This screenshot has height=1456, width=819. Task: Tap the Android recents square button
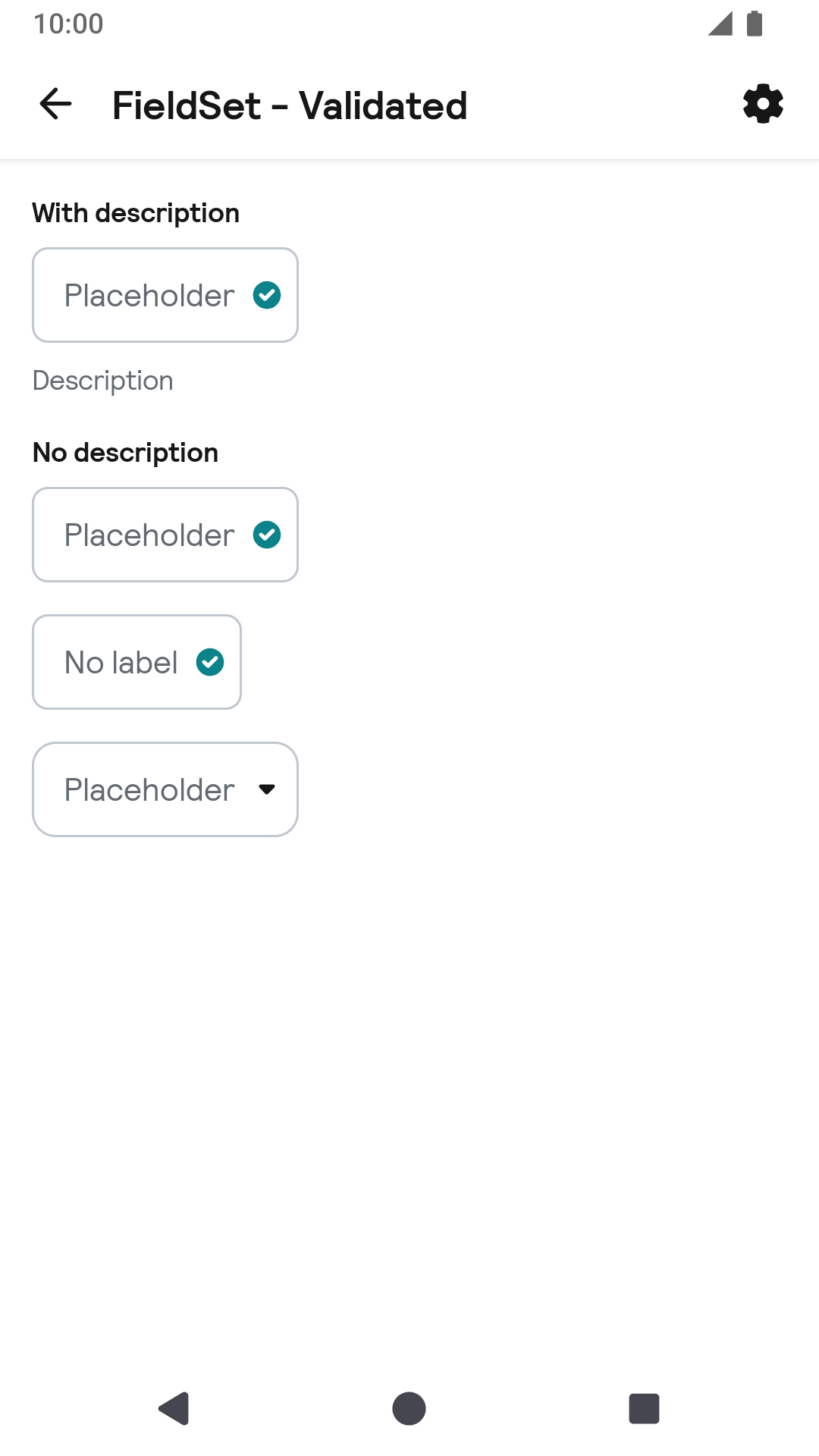[x=644, y=1408]
